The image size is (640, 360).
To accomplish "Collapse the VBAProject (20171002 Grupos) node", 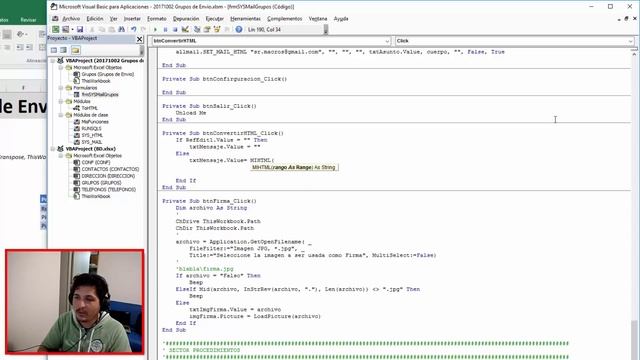I will point(53,61).
